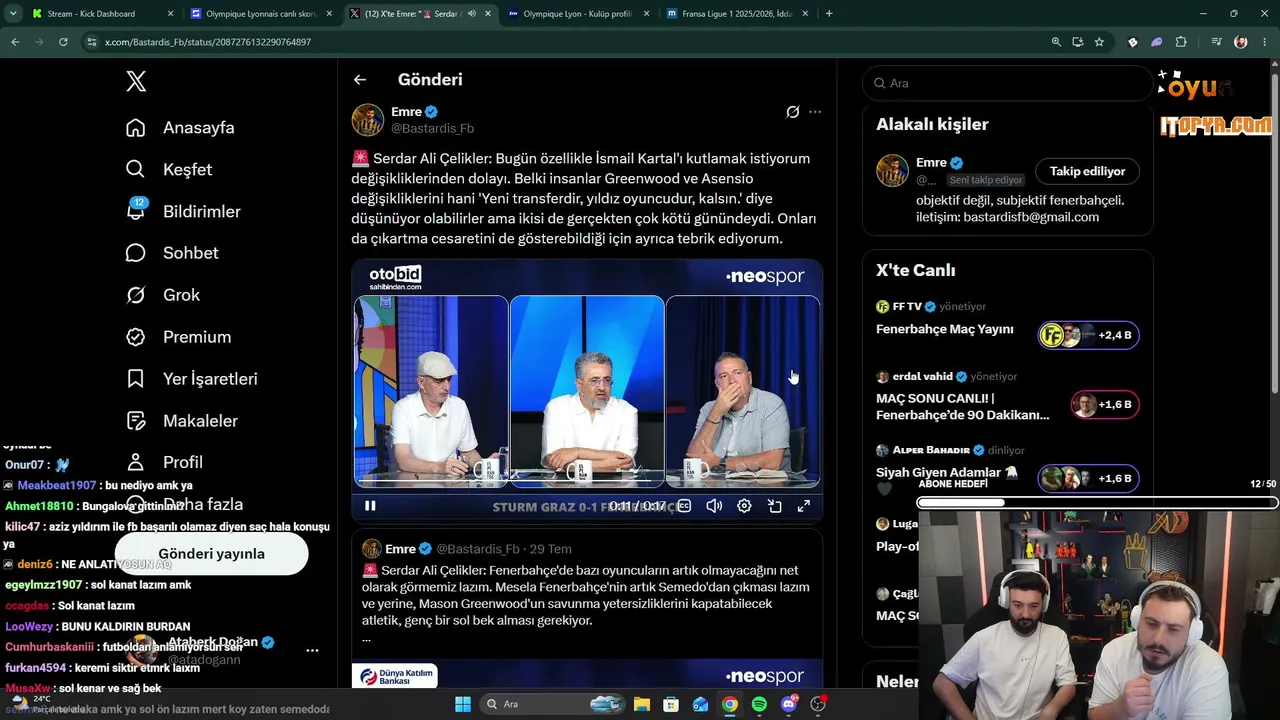Join Alper Bahadır Siyah Giyen Adamlar
The image size is (1280, 720).
click(x=1088, y=478)
